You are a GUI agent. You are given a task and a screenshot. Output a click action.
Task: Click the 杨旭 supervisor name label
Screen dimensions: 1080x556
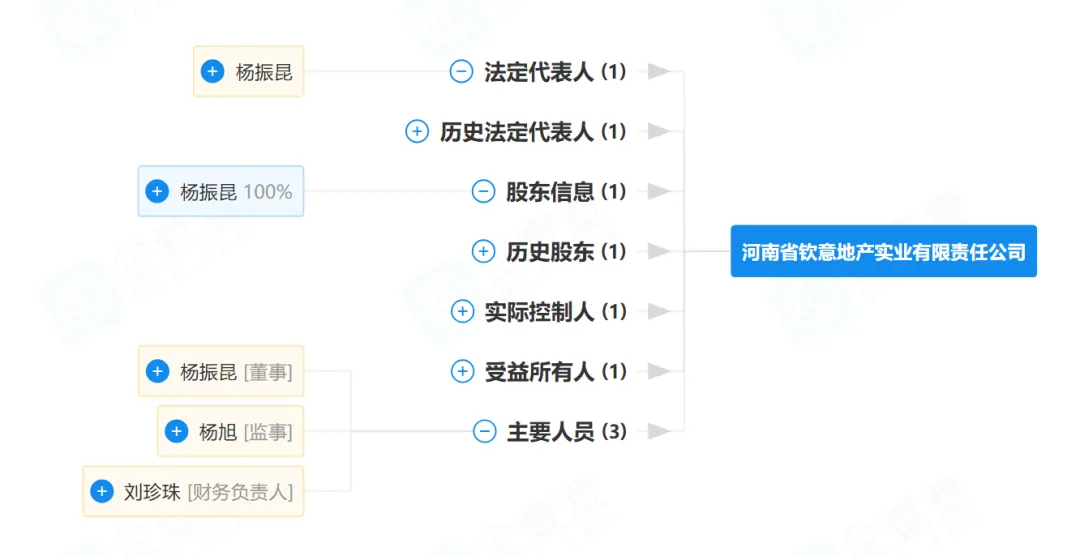point(217,432)
